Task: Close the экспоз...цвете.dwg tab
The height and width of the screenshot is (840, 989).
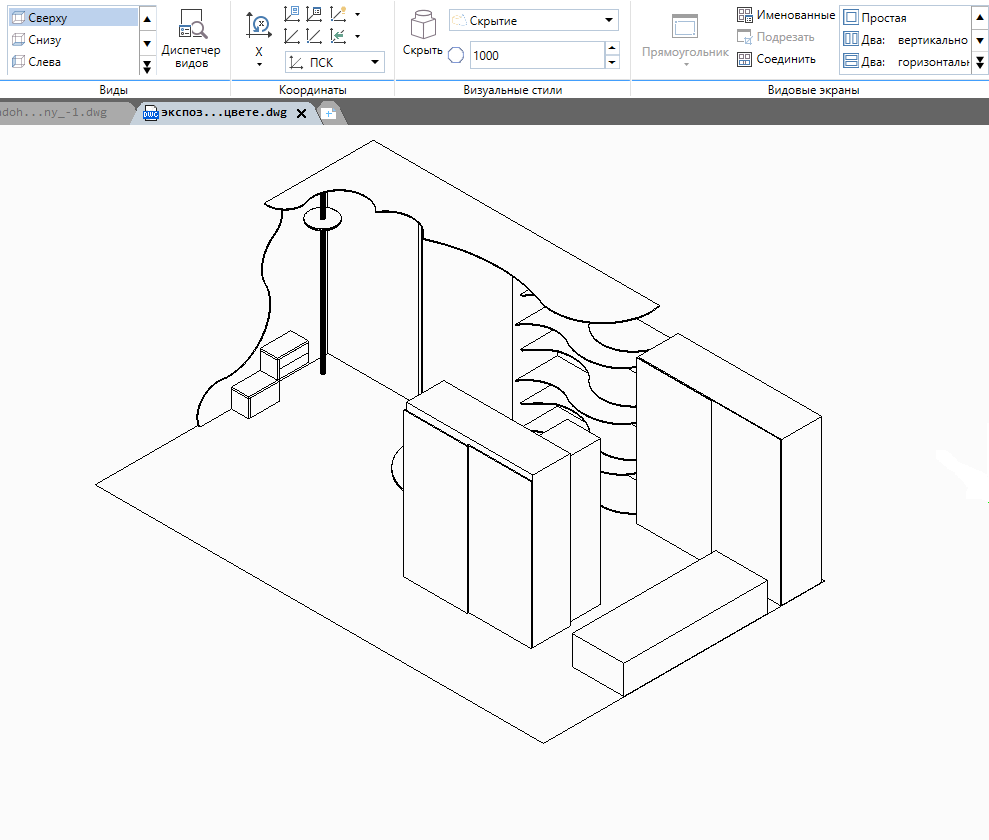Action: [x=301, y=114]
